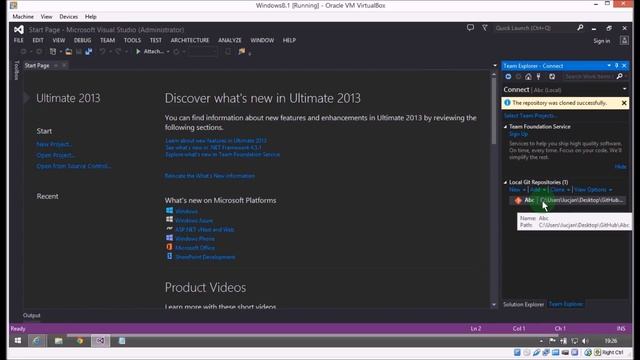Click the Windows platform link icon

point(169,211)
